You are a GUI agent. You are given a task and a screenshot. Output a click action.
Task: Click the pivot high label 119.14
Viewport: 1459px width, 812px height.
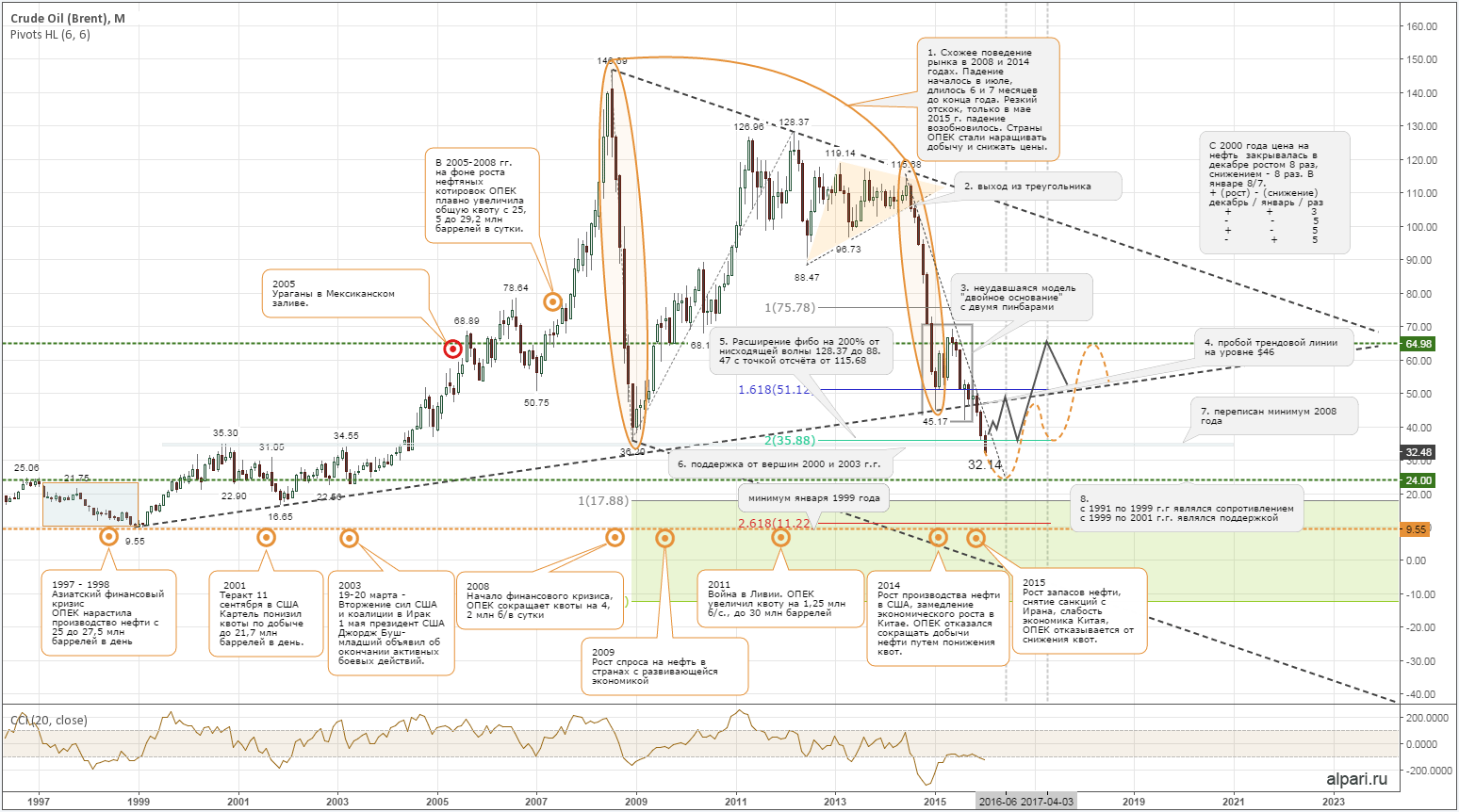pyautogui.click(x=840, y=154)
